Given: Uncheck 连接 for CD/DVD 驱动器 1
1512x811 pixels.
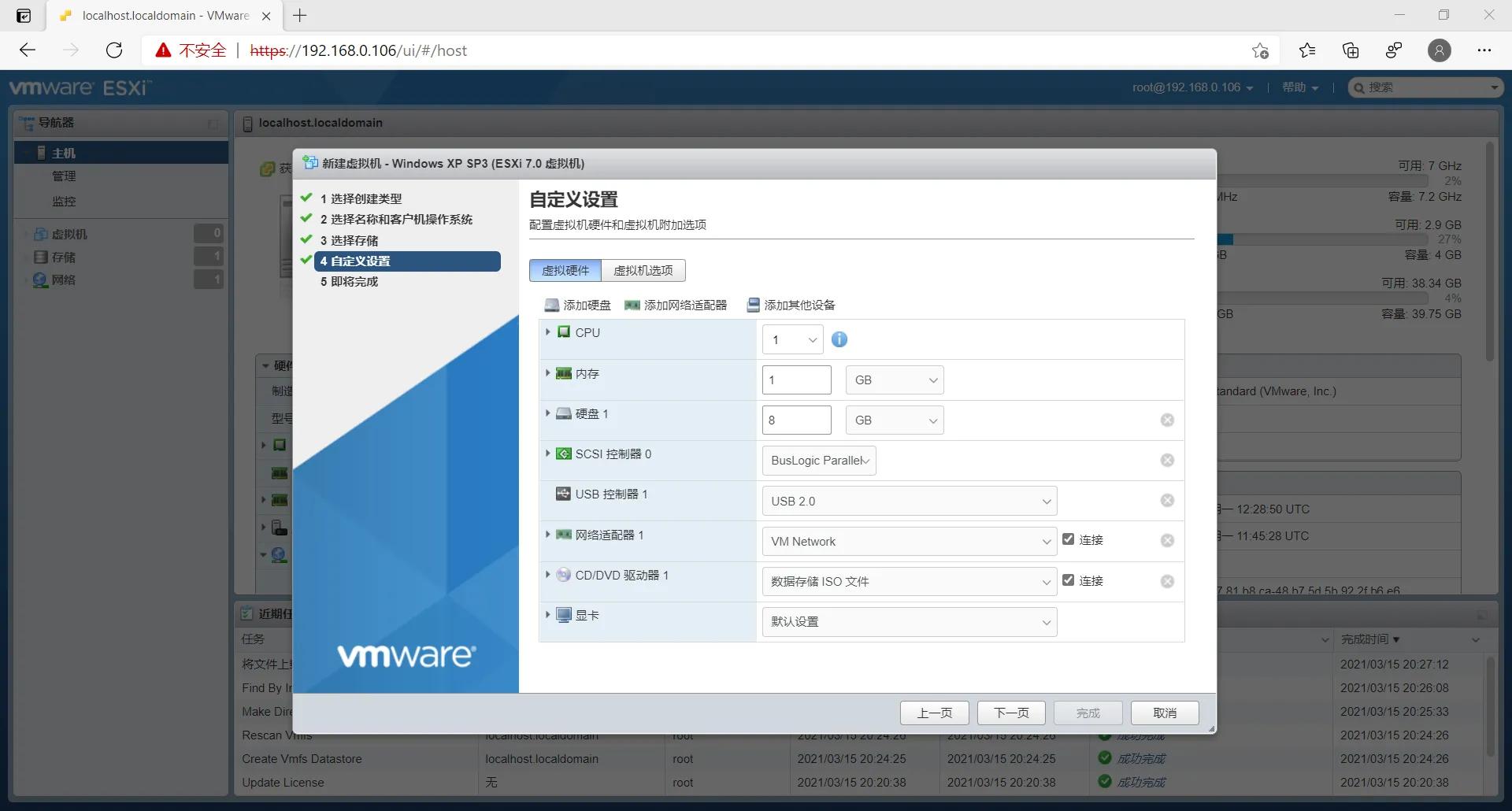Looking at the screenshot, I should (x=1068, y=580).
